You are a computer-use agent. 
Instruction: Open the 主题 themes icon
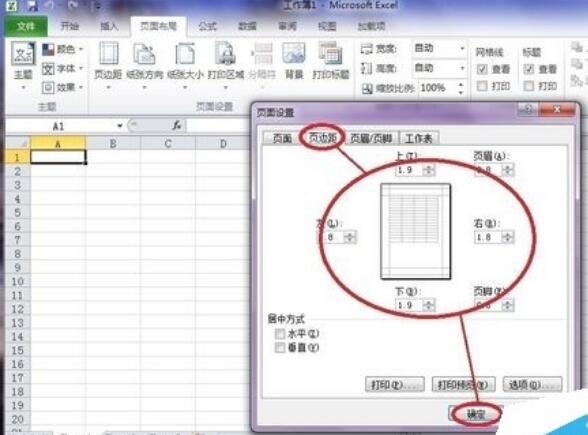(x=23, y=64)
